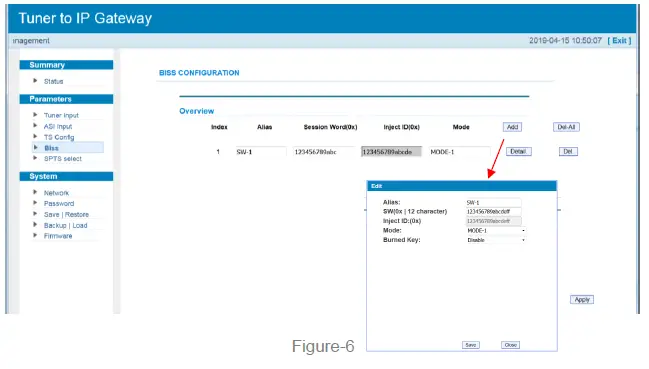Click the Overview label

point(197,111)
